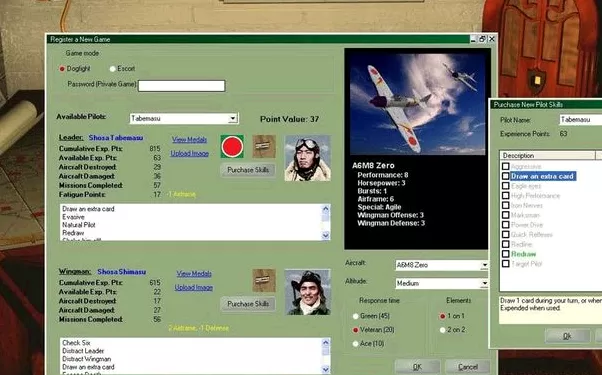The width and height of the screenshot is (602, 375).
Task: Choose Green (45) response time
Action: point(356,316)
